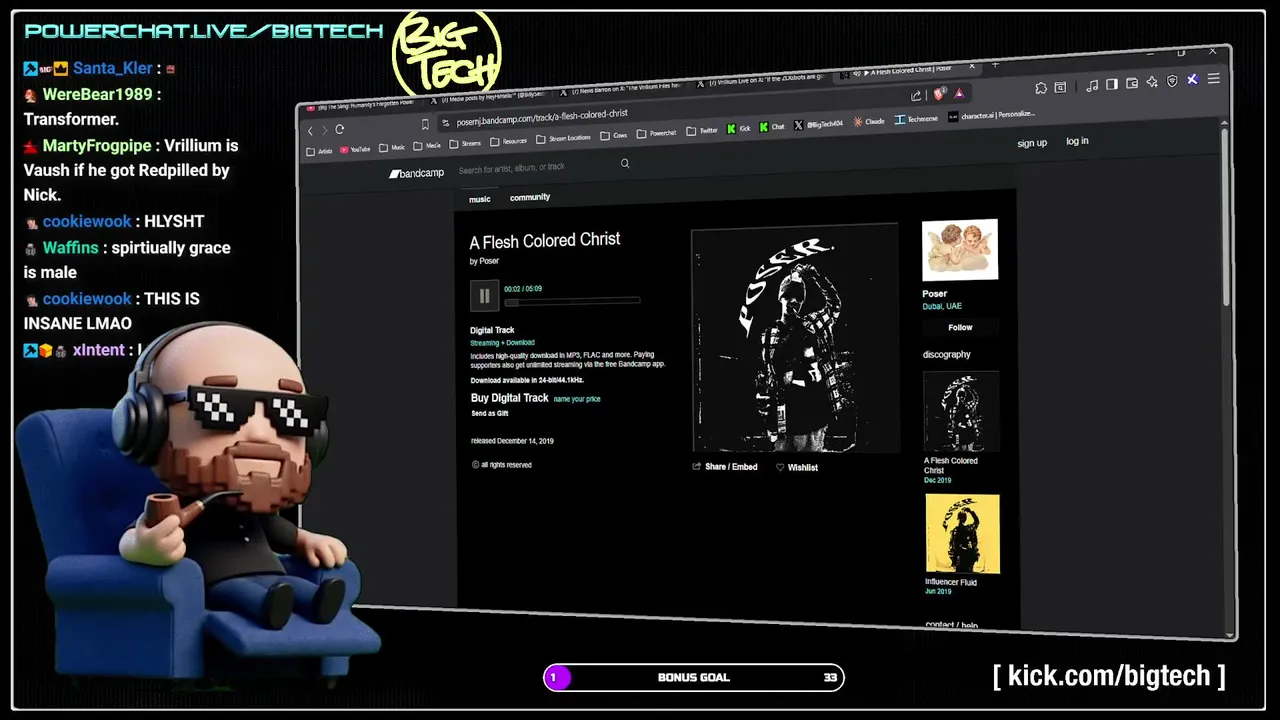Open a new tab with the plus button
This screenshot has height=720, width=1280.
[x=995, y=65]
